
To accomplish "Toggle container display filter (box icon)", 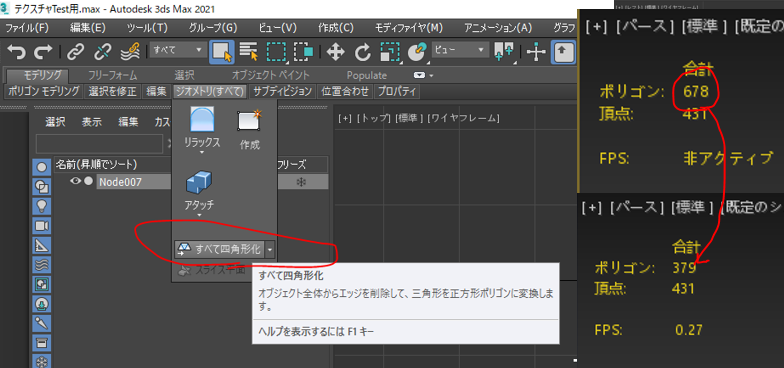I will (x=42, y=342).
